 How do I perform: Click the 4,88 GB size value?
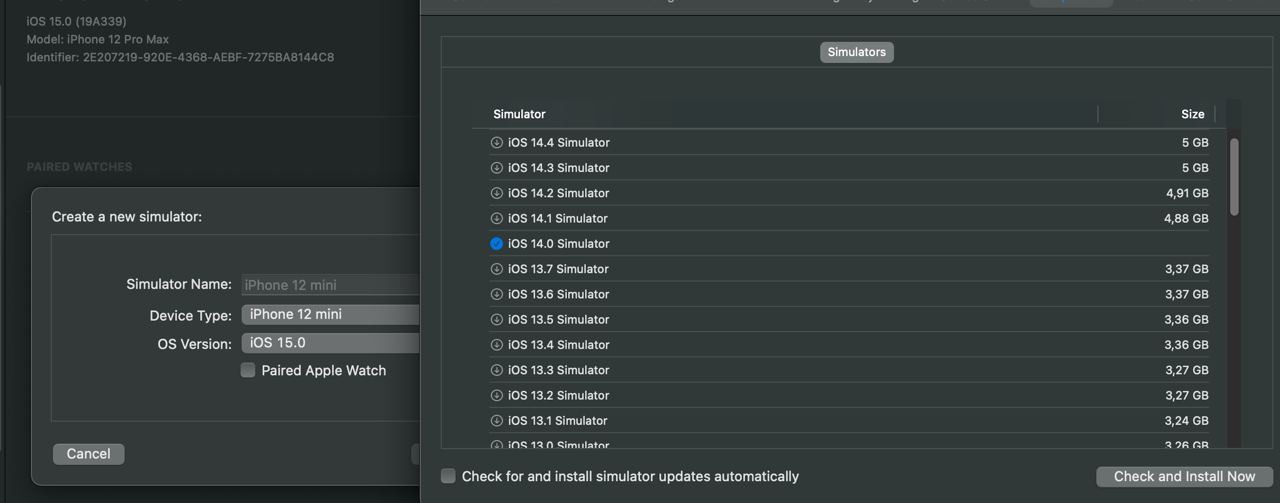[x=1187, y=218]
